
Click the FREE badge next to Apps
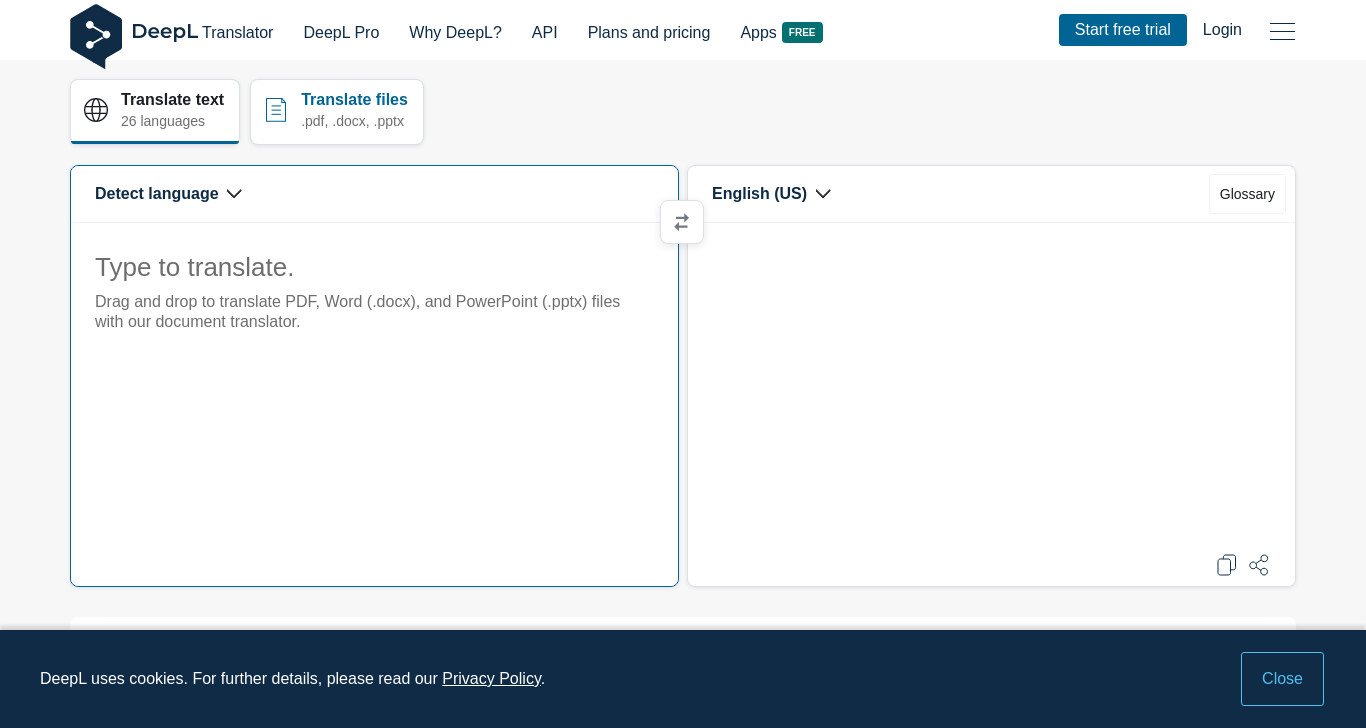(x=802, y=32)
